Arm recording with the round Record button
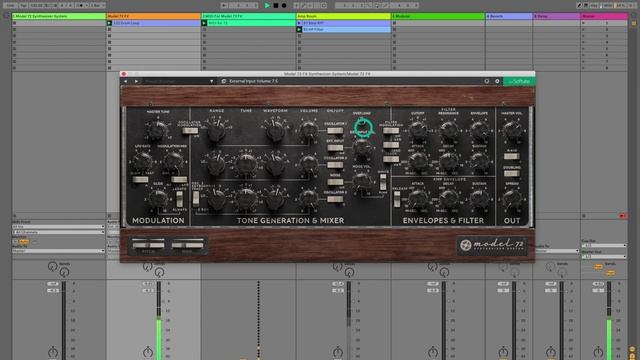Image resolution: width=640 pixels, height=360 pixels. pos(284,6)
